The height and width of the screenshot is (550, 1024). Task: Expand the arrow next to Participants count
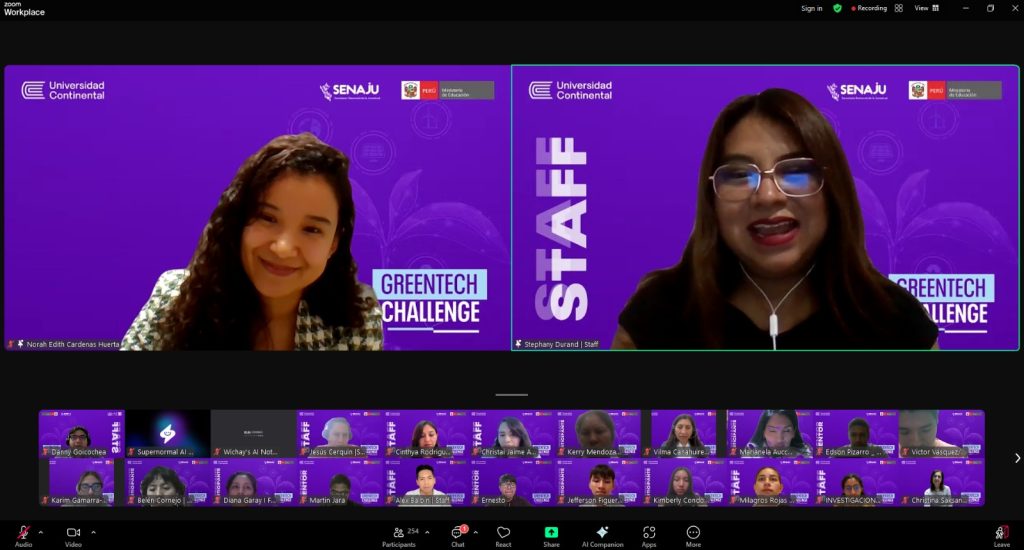(427, 532)
